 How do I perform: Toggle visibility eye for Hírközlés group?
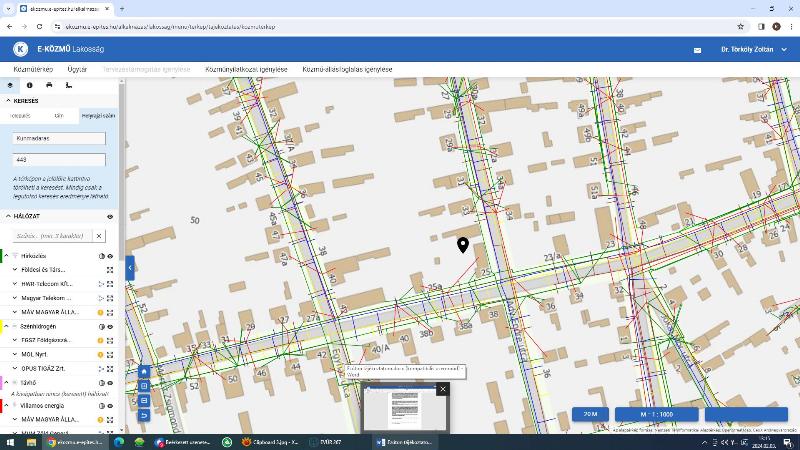pos(110,256)
